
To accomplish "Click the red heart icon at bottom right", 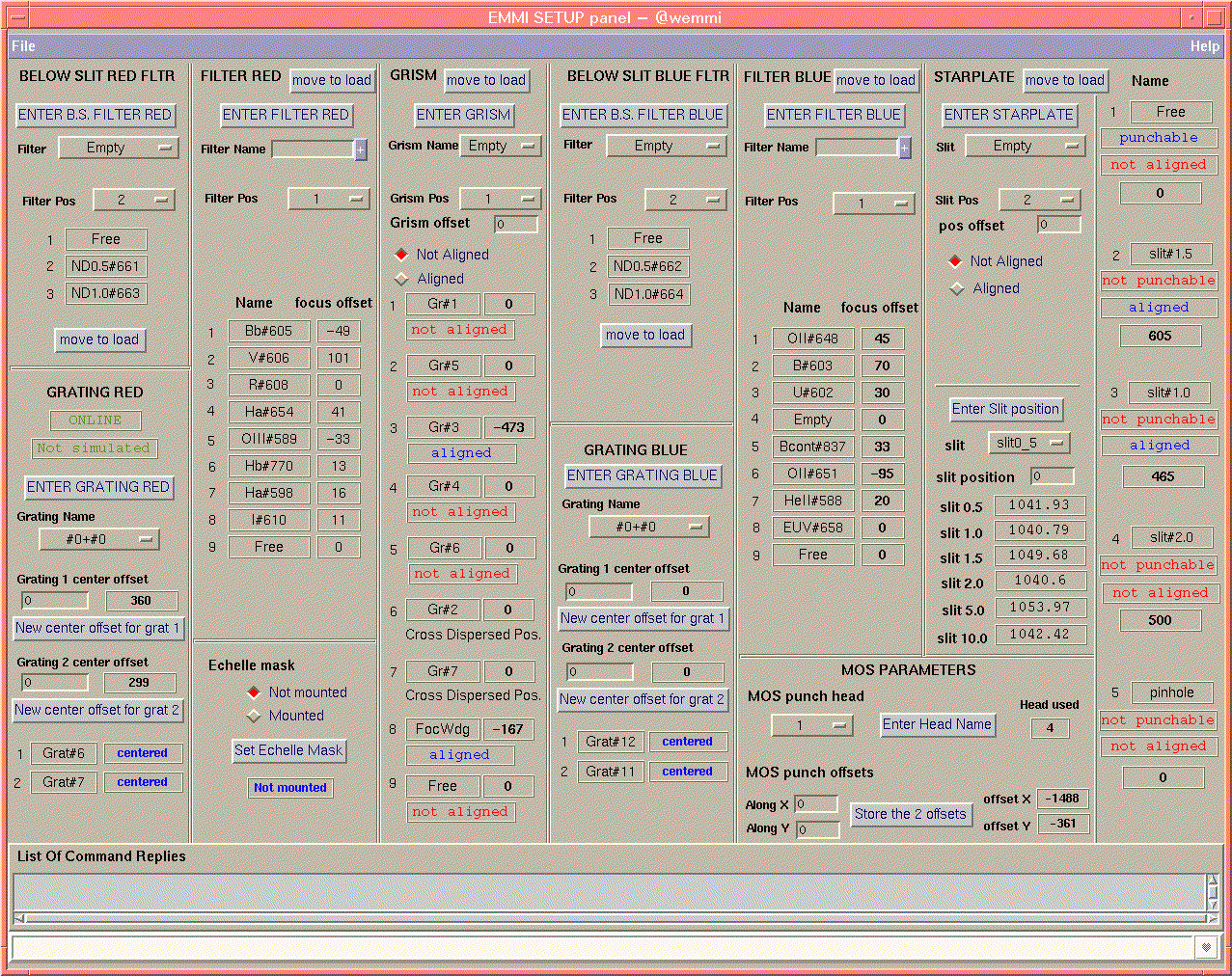I will [1205, 947].
